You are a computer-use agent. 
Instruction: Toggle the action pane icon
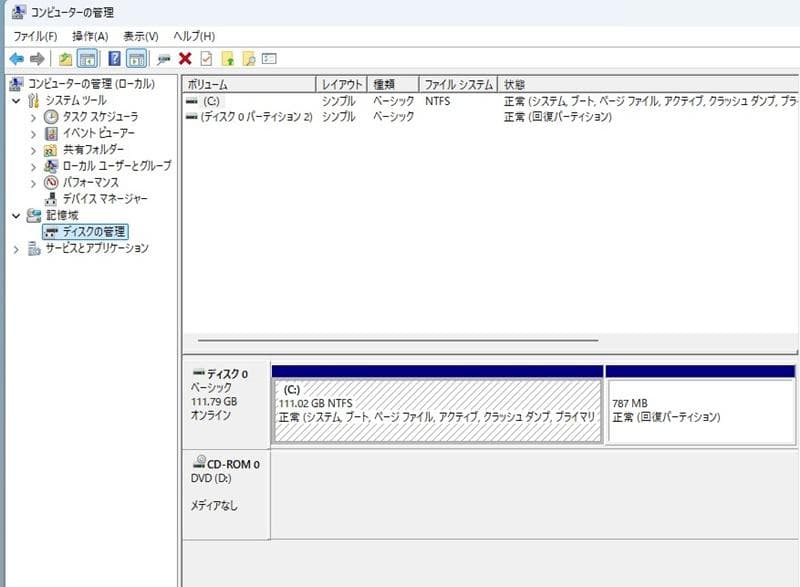136,57
